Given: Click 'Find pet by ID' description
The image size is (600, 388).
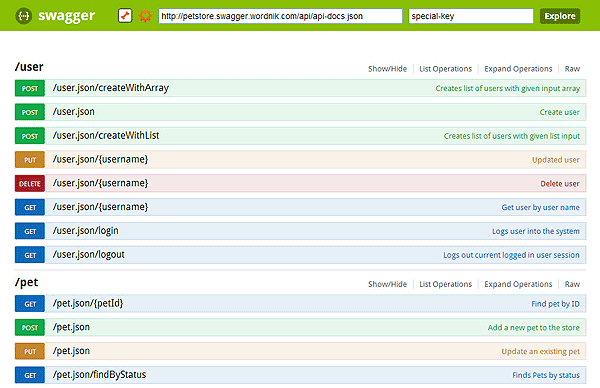Looking at the screenshot, I should tap(555, 304).
